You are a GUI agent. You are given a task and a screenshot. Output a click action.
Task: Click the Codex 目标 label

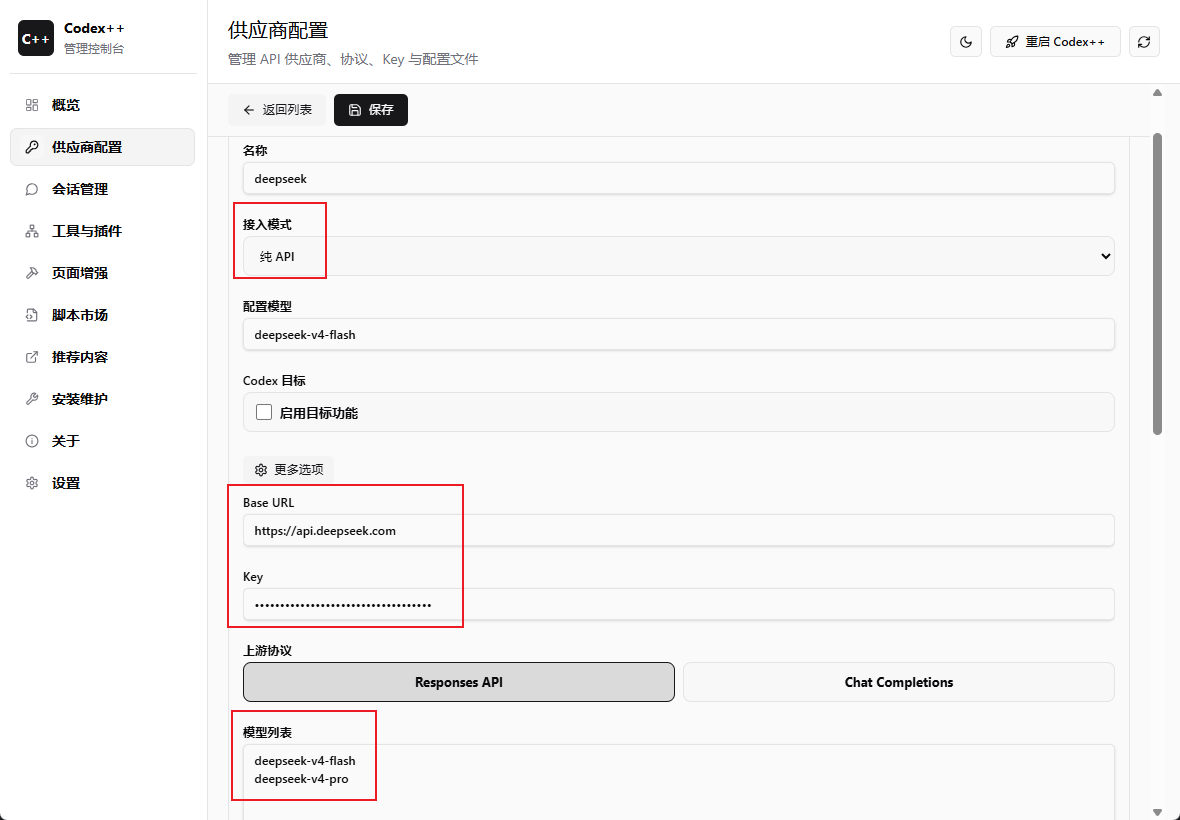click(274, 381)
